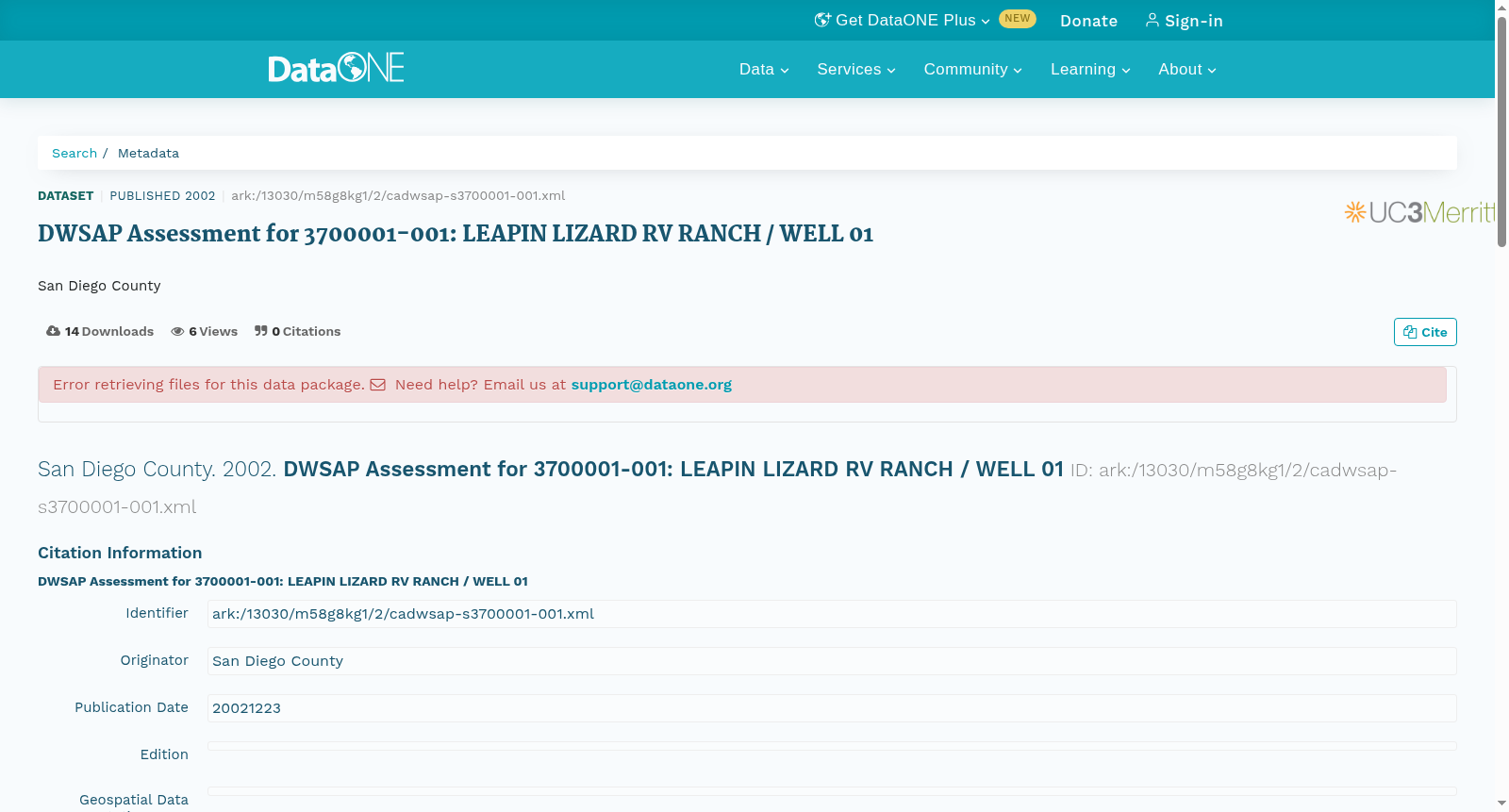The width and height of the screenshot is (1509, 812).
Task: Click the Donate link
Action: point(1088,21)
